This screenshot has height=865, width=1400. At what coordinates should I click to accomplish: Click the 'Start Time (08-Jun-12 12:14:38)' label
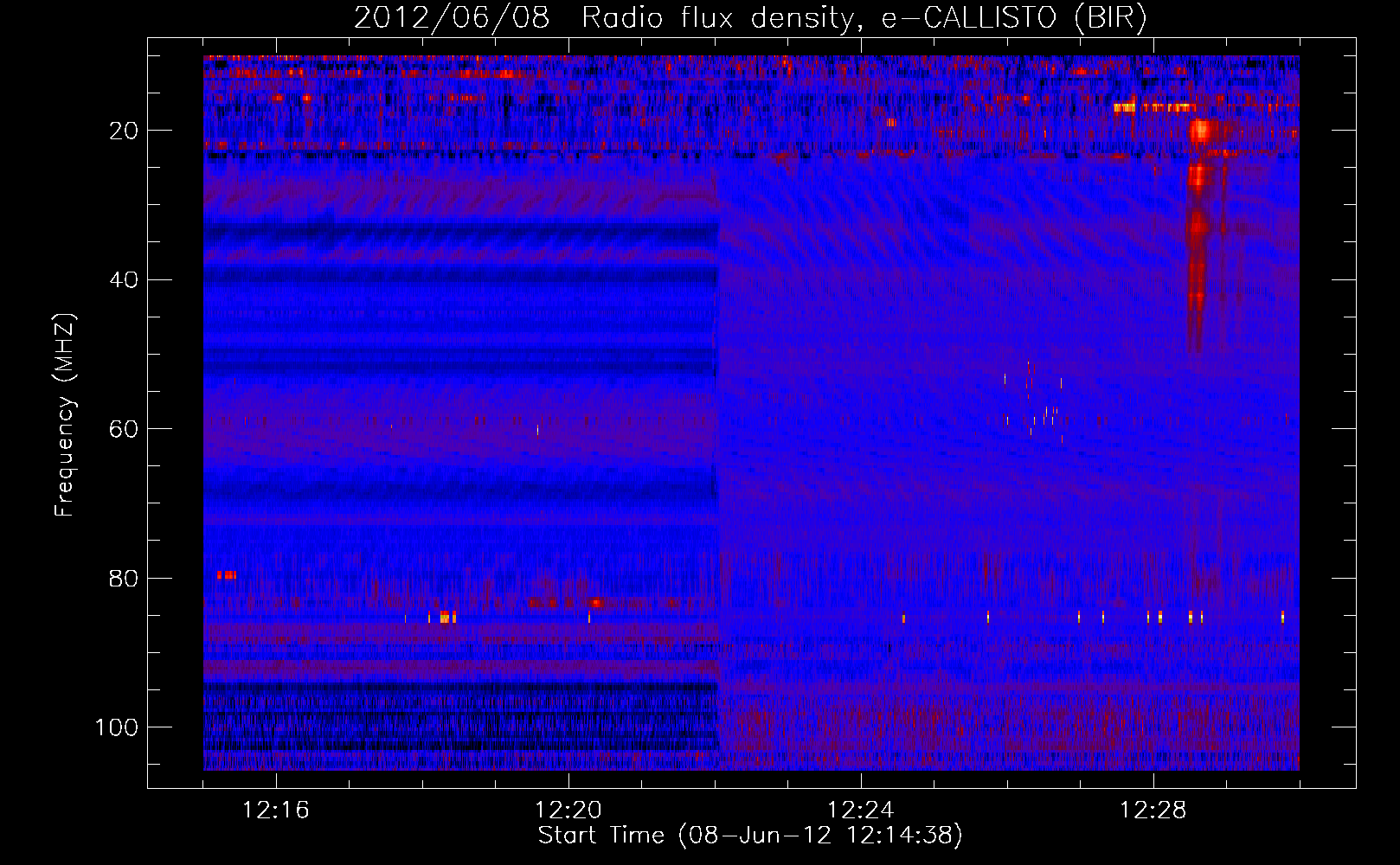coord(750,836)
